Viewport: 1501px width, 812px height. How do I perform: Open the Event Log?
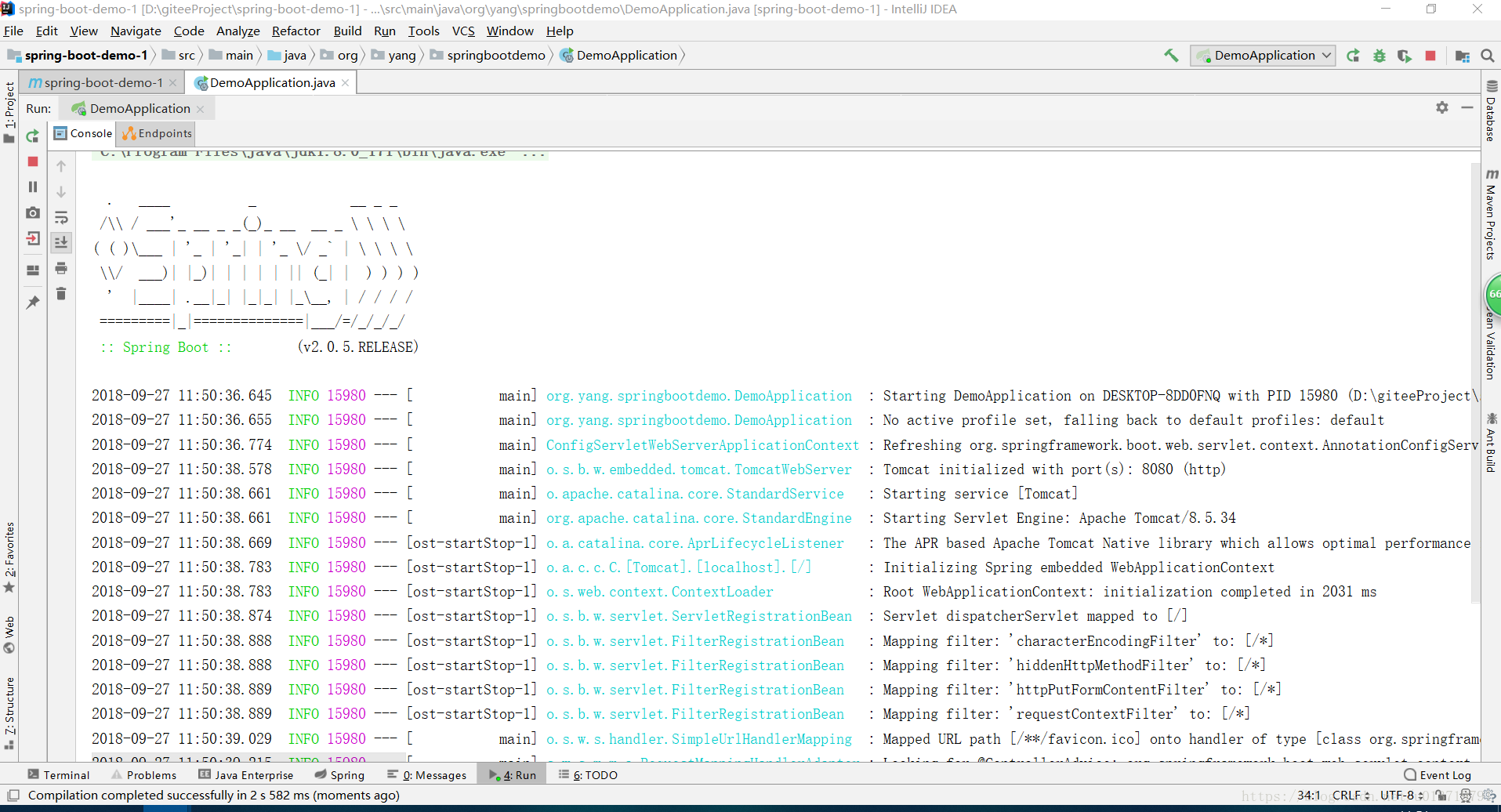pos(1438,774)
